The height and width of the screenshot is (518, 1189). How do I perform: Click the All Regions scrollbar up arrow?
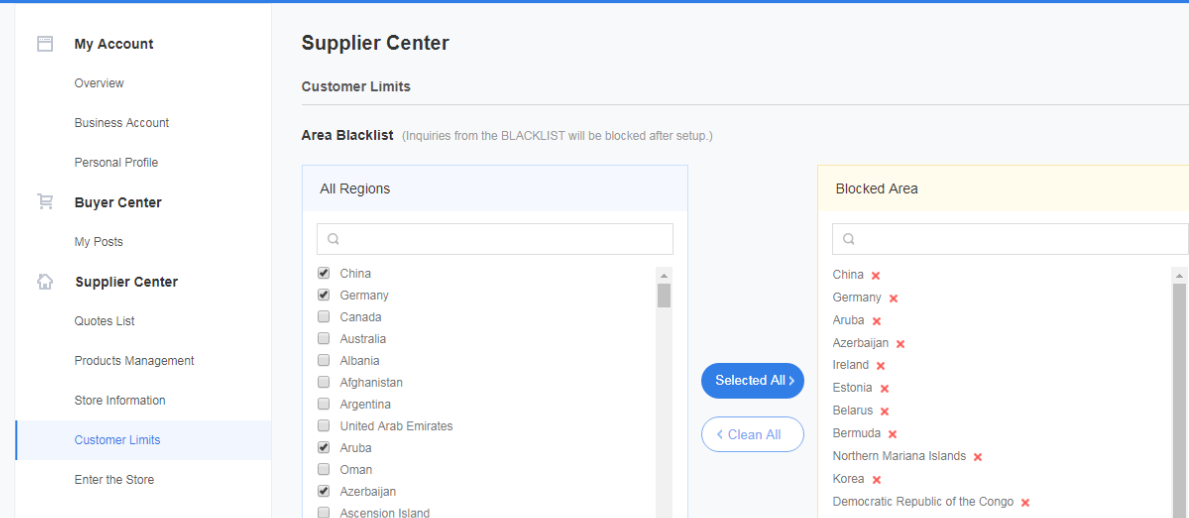coord(664,275)
